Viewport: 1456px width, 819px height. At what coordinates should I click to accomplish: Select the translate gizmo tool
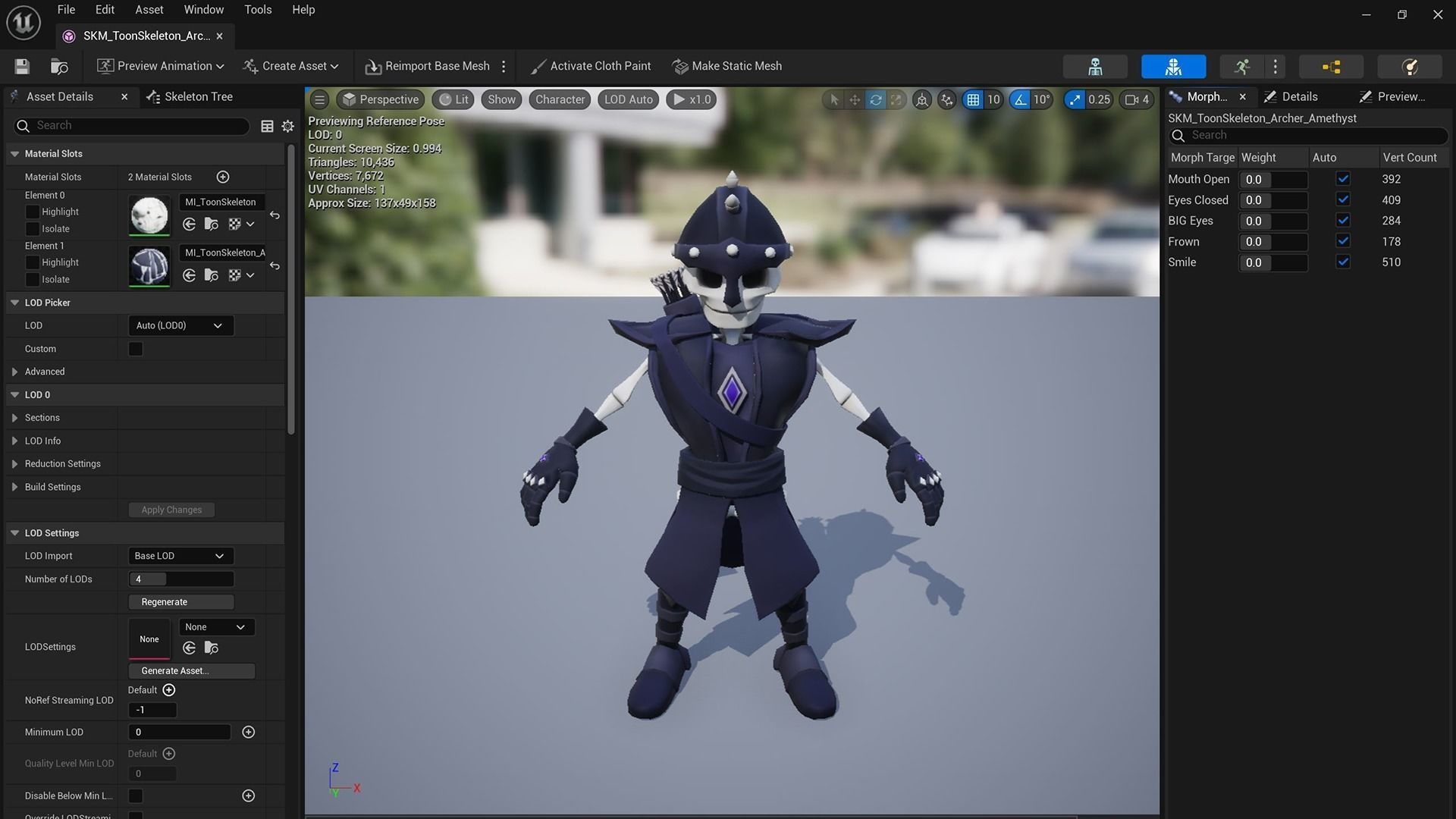(855, 99)
